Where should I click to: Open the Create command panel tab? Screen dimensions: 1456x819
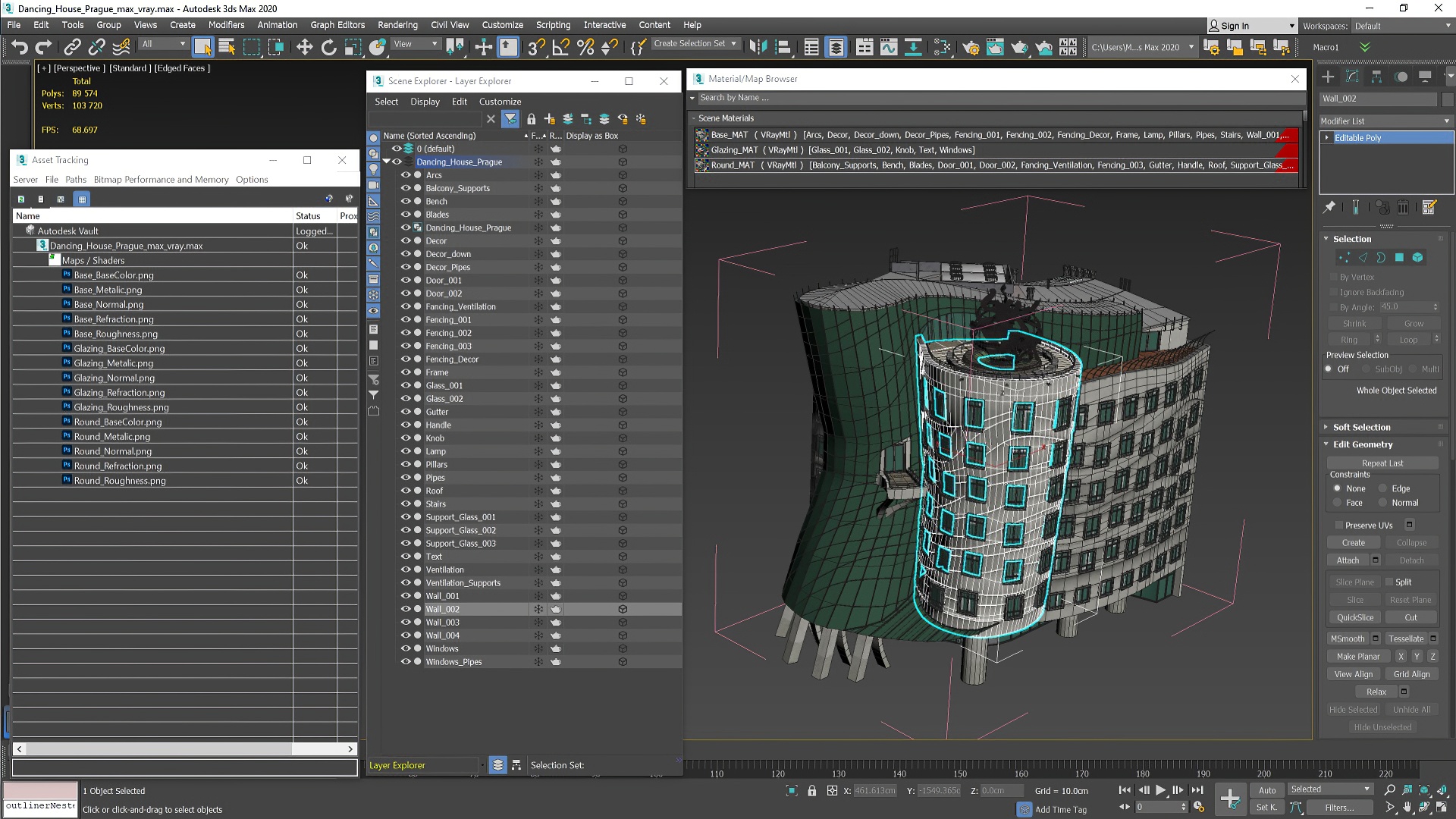pyautogui.click(x=1328, y=77)
